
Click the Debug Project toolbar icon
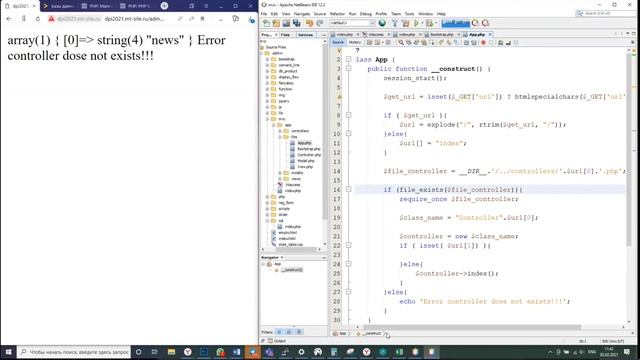[x=429, y=23]
